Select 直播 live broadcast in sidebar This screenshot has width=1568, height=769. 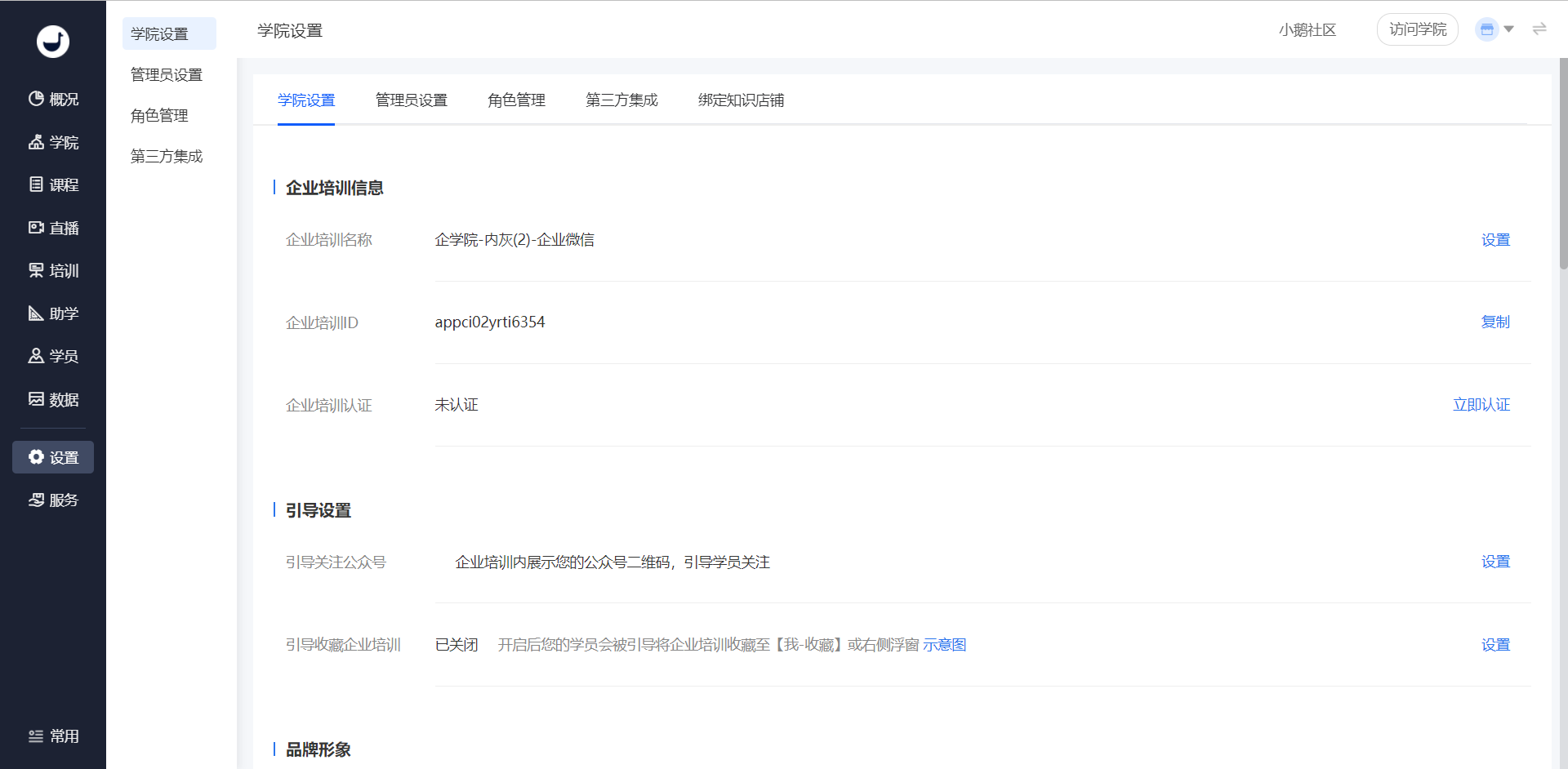click(53, 228)
